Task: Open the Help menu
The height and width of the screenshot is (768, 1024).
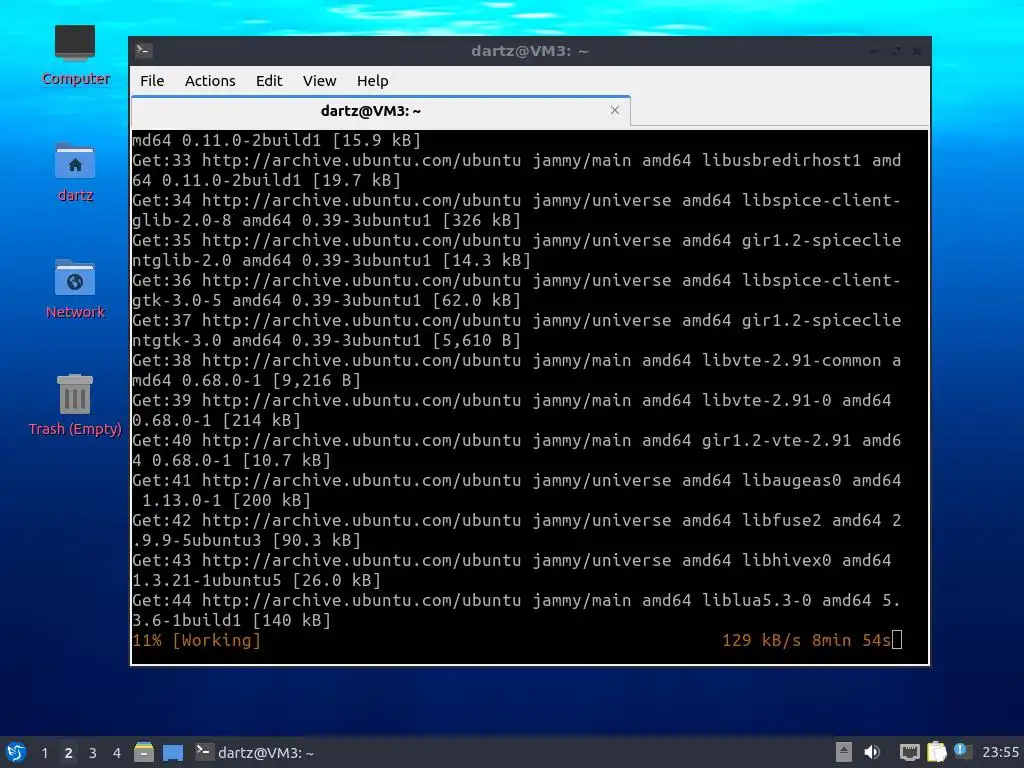Action: pyautogui.click(x=373, y=81)
